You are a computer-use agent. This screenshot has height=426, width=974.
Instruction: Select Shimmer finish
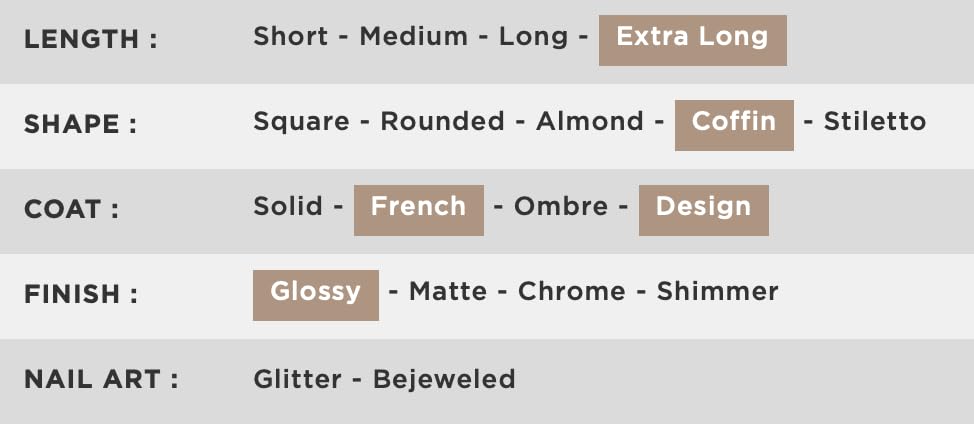coord(717,291)
